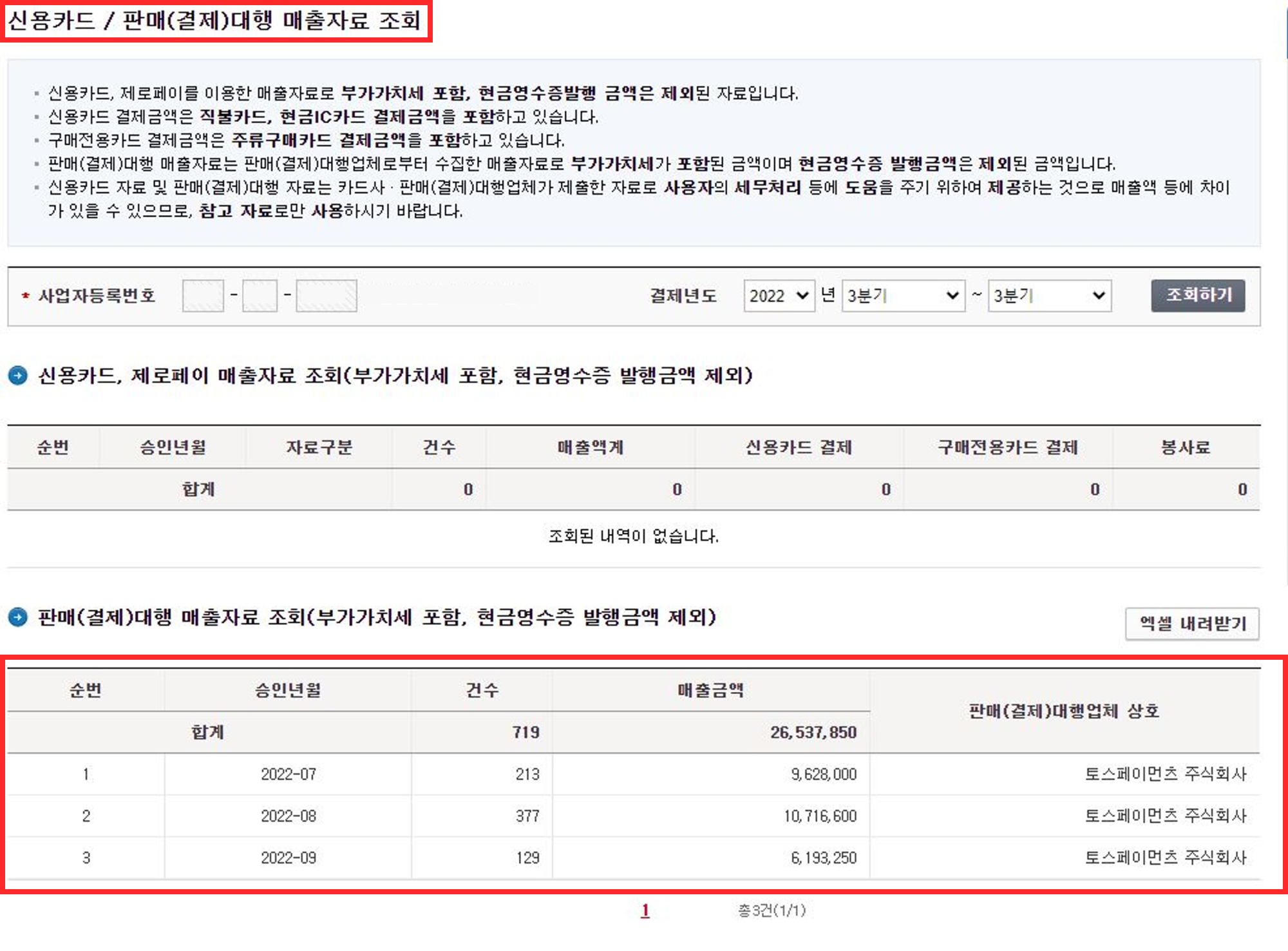The width and height of the screenshot is (1288, 951).
Task: Click the 신용카드 결제 column header
Action: (x=799, y=447)
